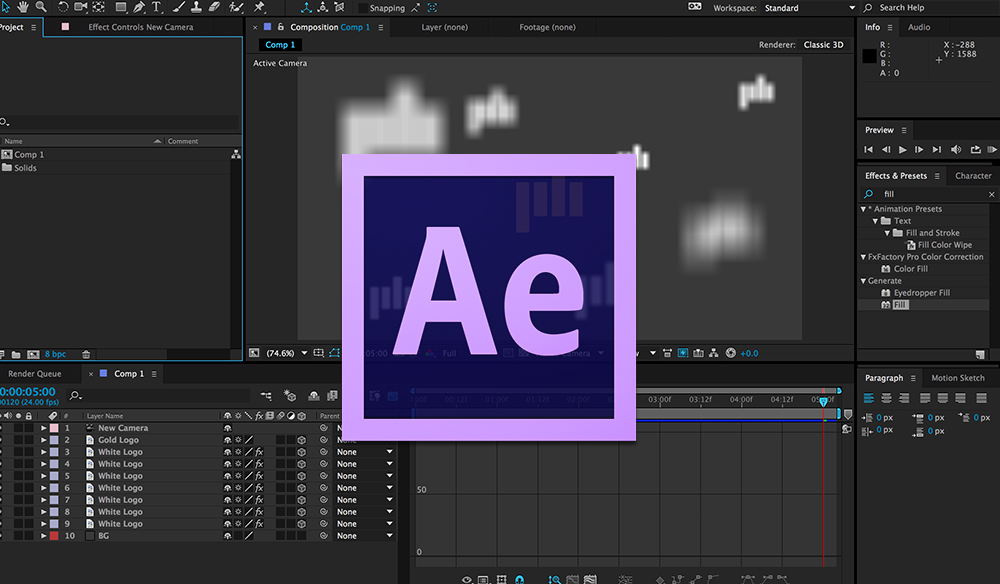
Task: Select the Clone Stamp tool
Action: (195, 7)
